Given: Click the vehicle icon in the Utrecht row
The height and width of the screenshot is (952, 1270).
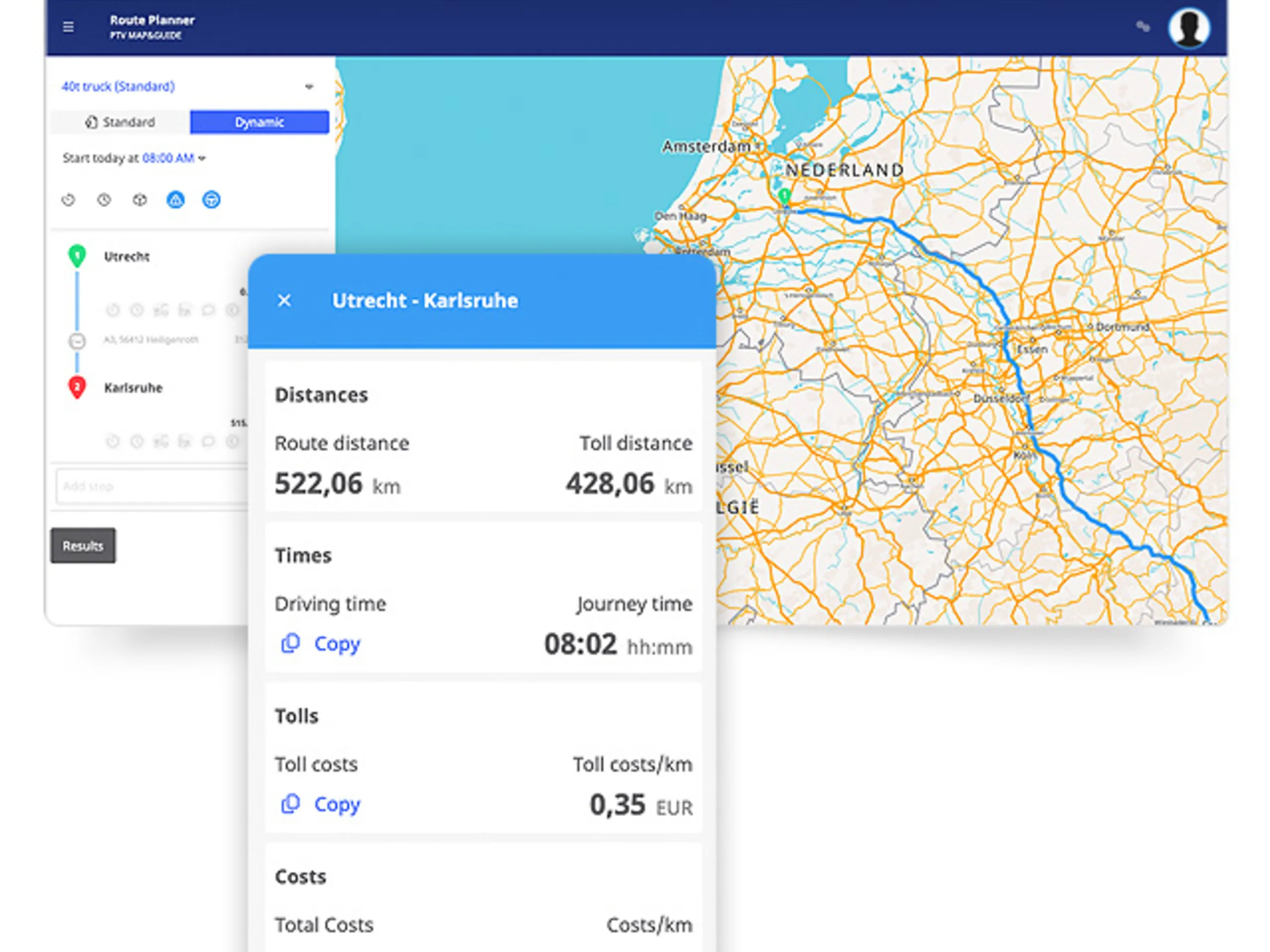Looking at the screenshot, I should pos(161,310).
